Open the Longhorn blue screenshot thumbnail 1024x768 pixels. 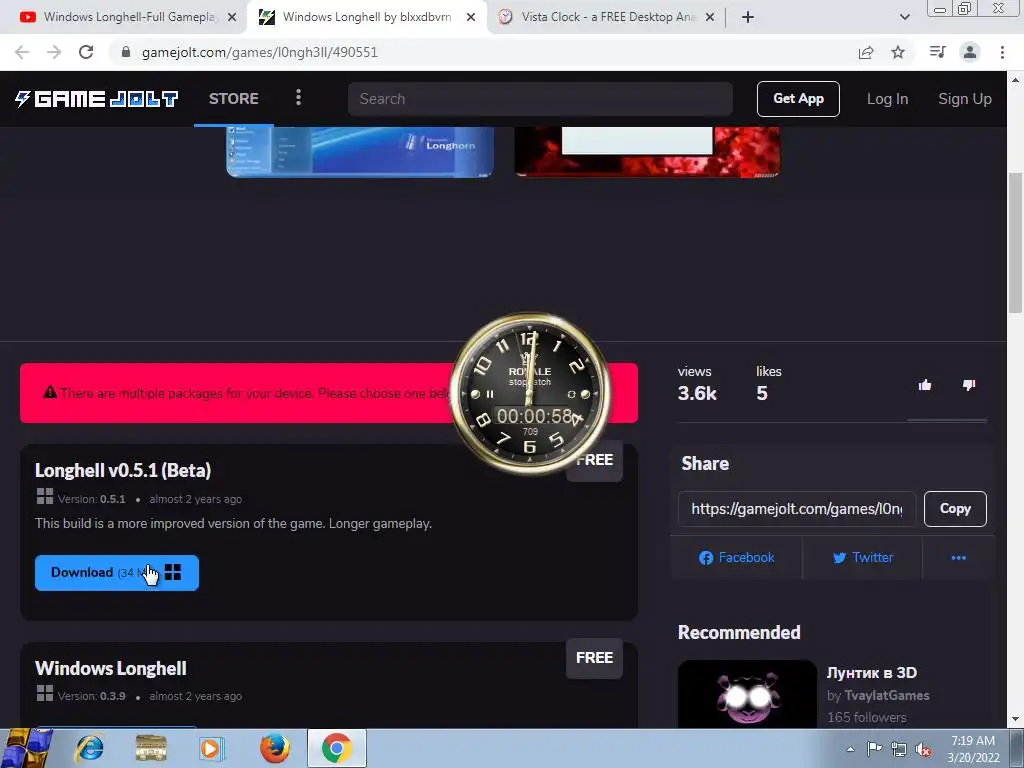point(360,152)
